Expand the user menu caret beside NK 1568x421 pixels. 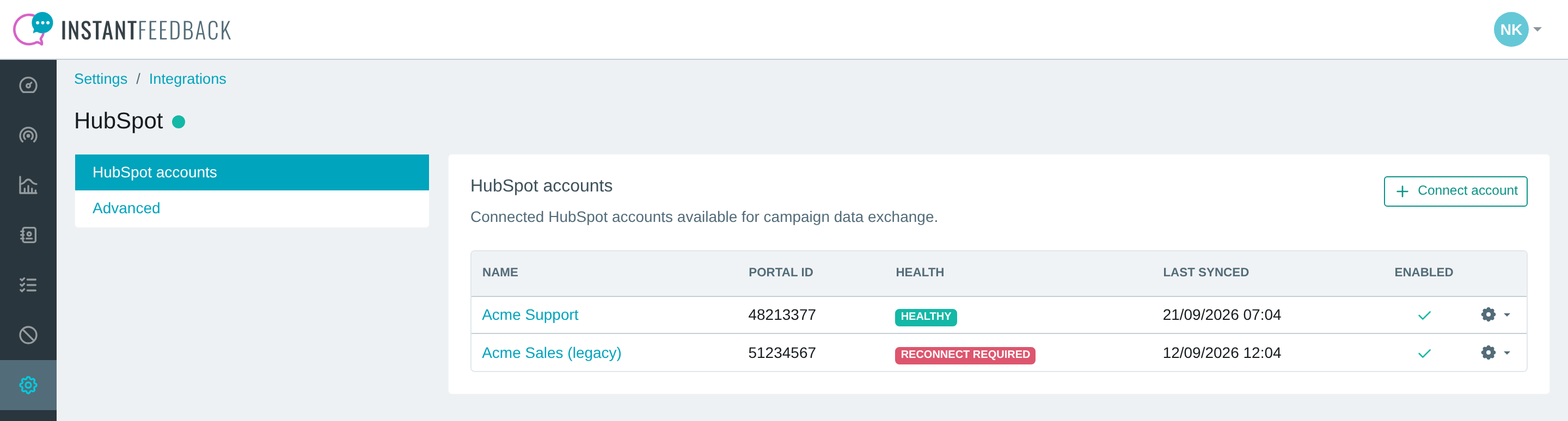tap(1538, 29)
